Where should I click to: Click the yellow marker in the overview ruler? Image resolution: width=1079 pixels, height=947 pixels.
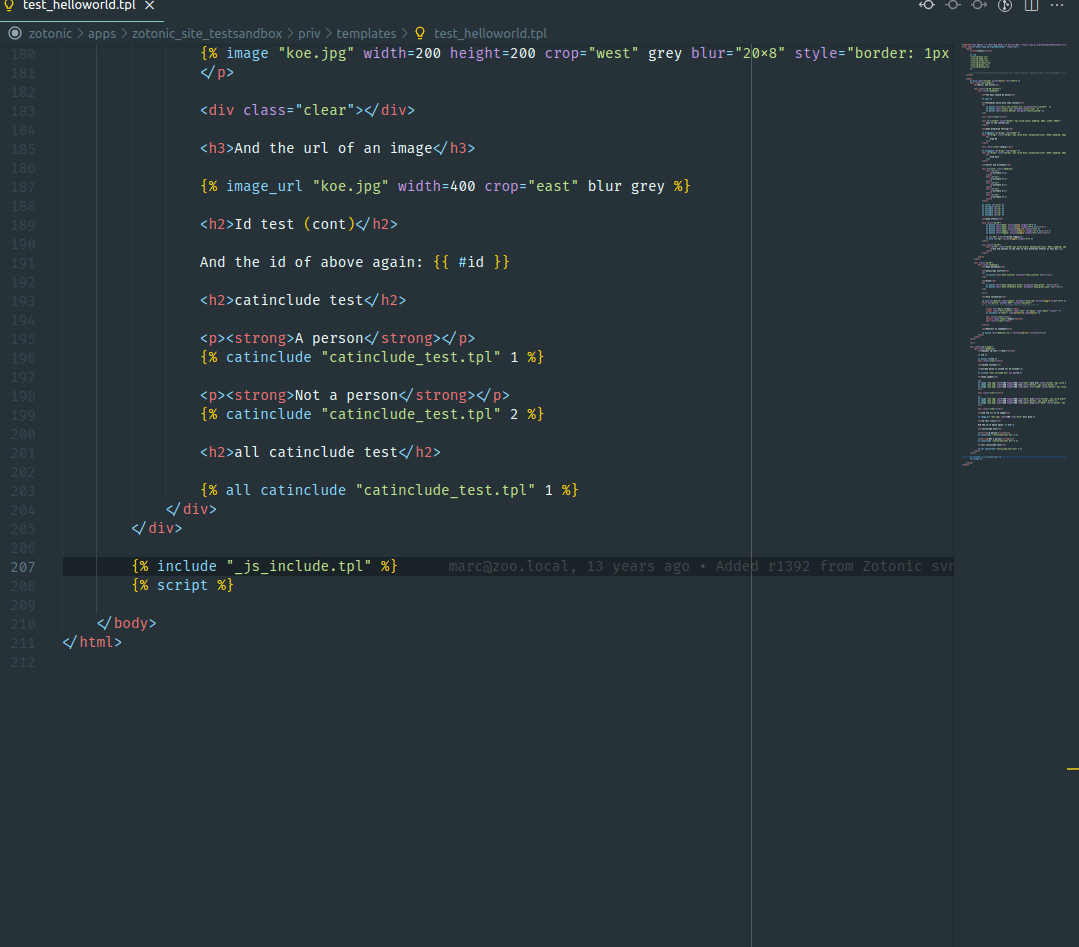coord(1073,769)
